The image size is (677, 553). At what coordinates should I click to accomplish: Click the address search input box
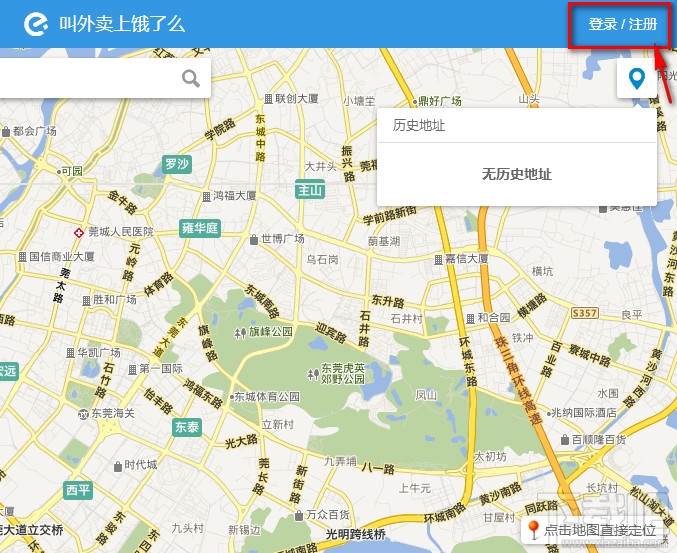coord(104,78)
